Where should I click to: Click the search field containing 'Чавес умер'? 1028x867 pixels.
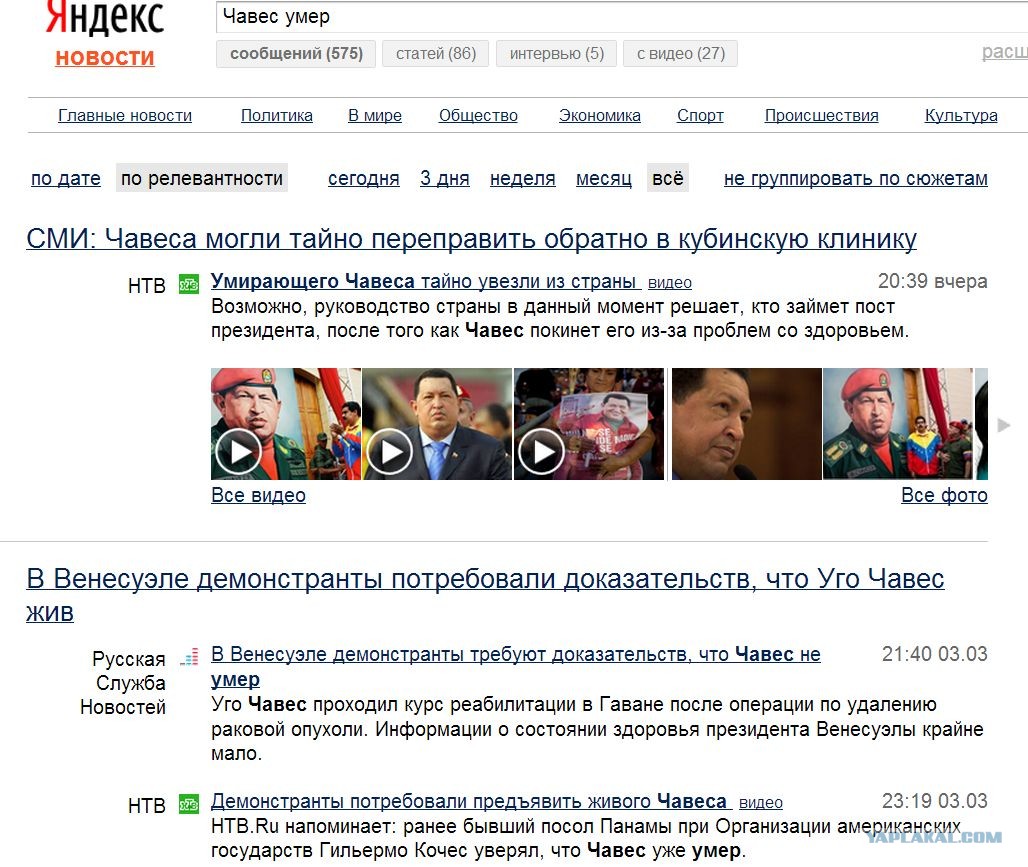tap(622, 16)
